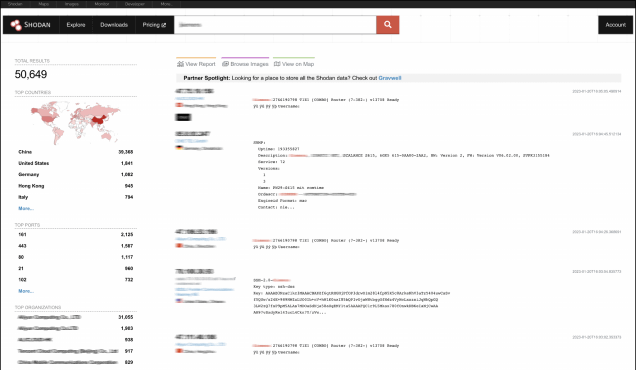This screenshot has width=636, height=370.
Task: Filter results by port 21
Action: [x=21, y=269]
